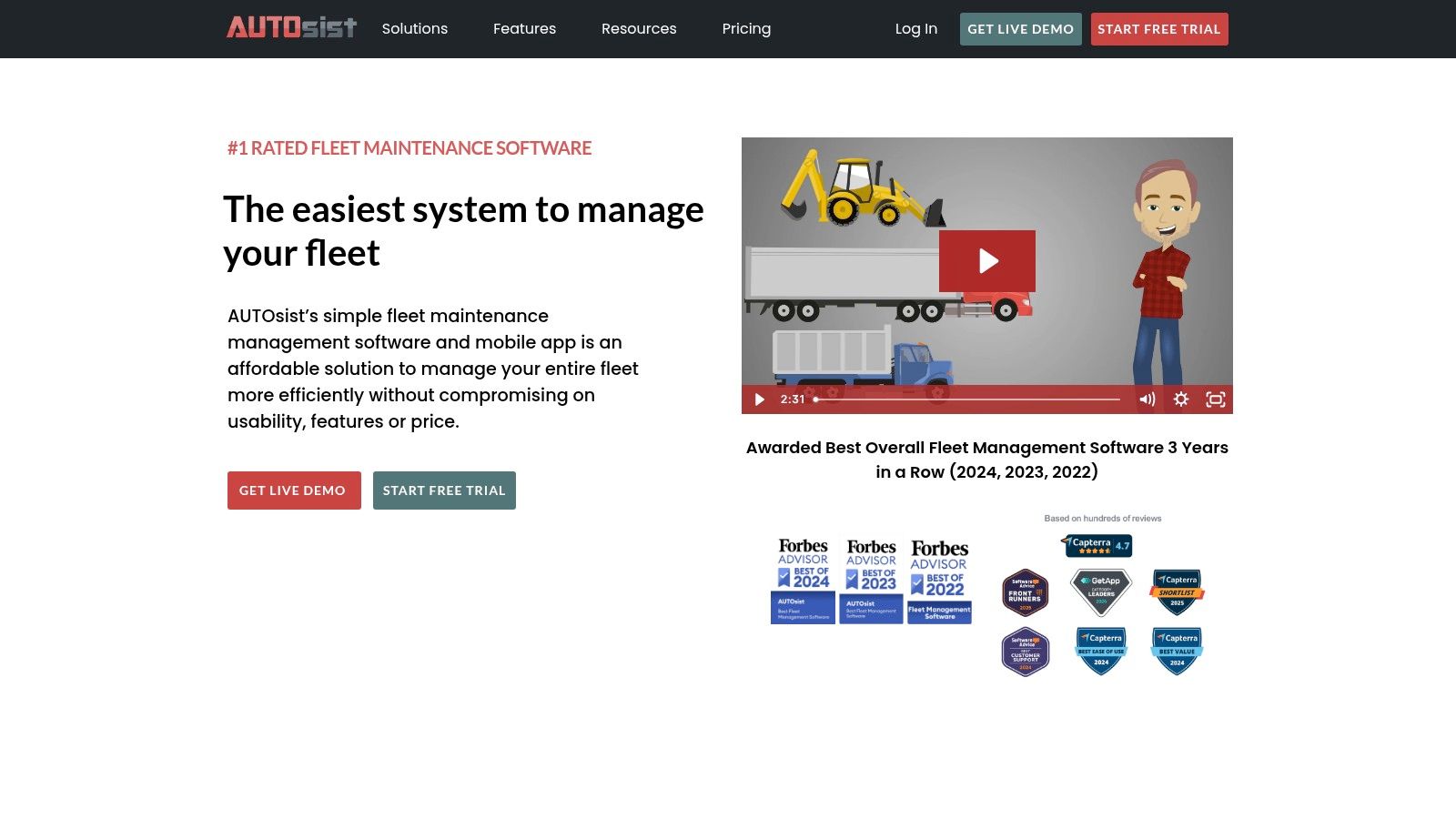Image resolution: width=1456 pixels, height=819 pixels.
Task: Click the Software Advice Front Runners badge
Action: pos(1026,592)
